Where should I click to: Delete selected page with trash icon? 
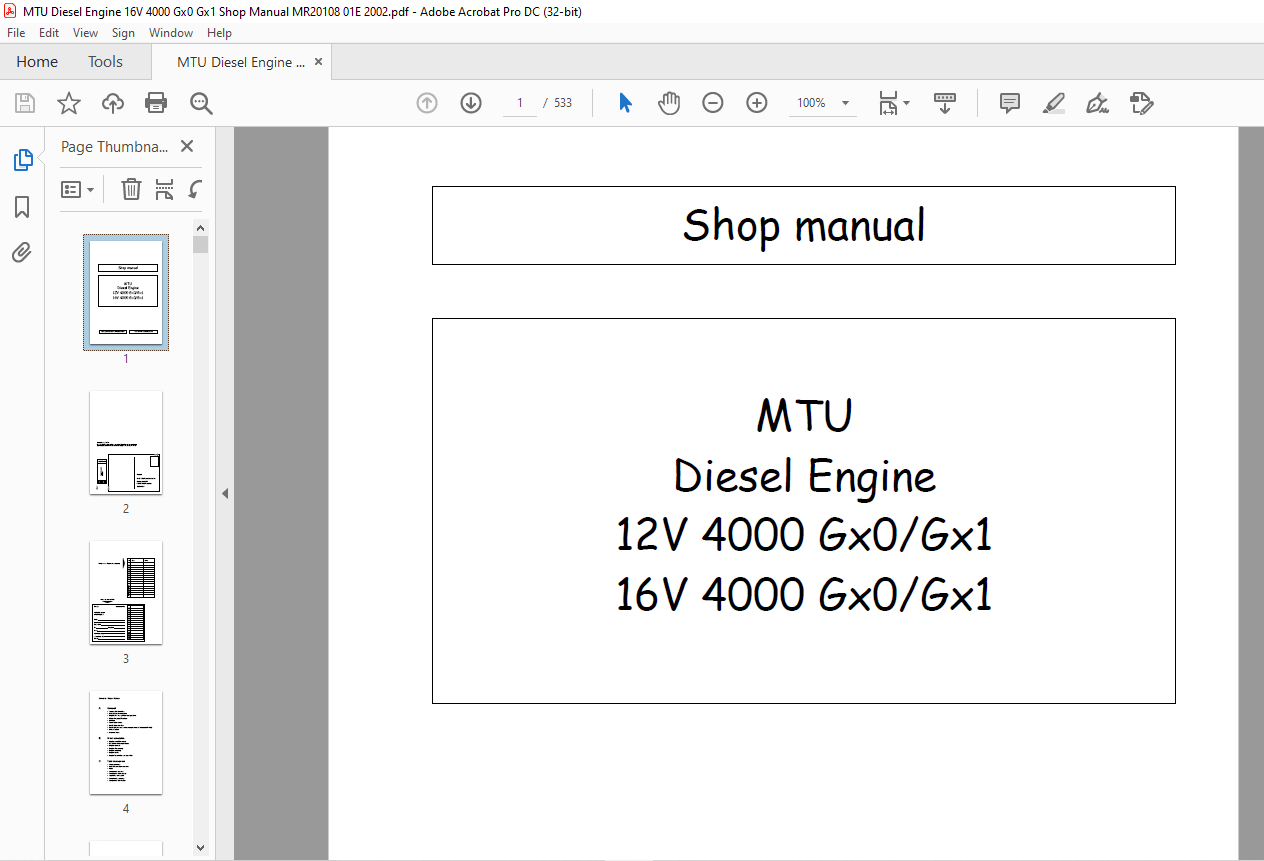(x=131, y=189)
